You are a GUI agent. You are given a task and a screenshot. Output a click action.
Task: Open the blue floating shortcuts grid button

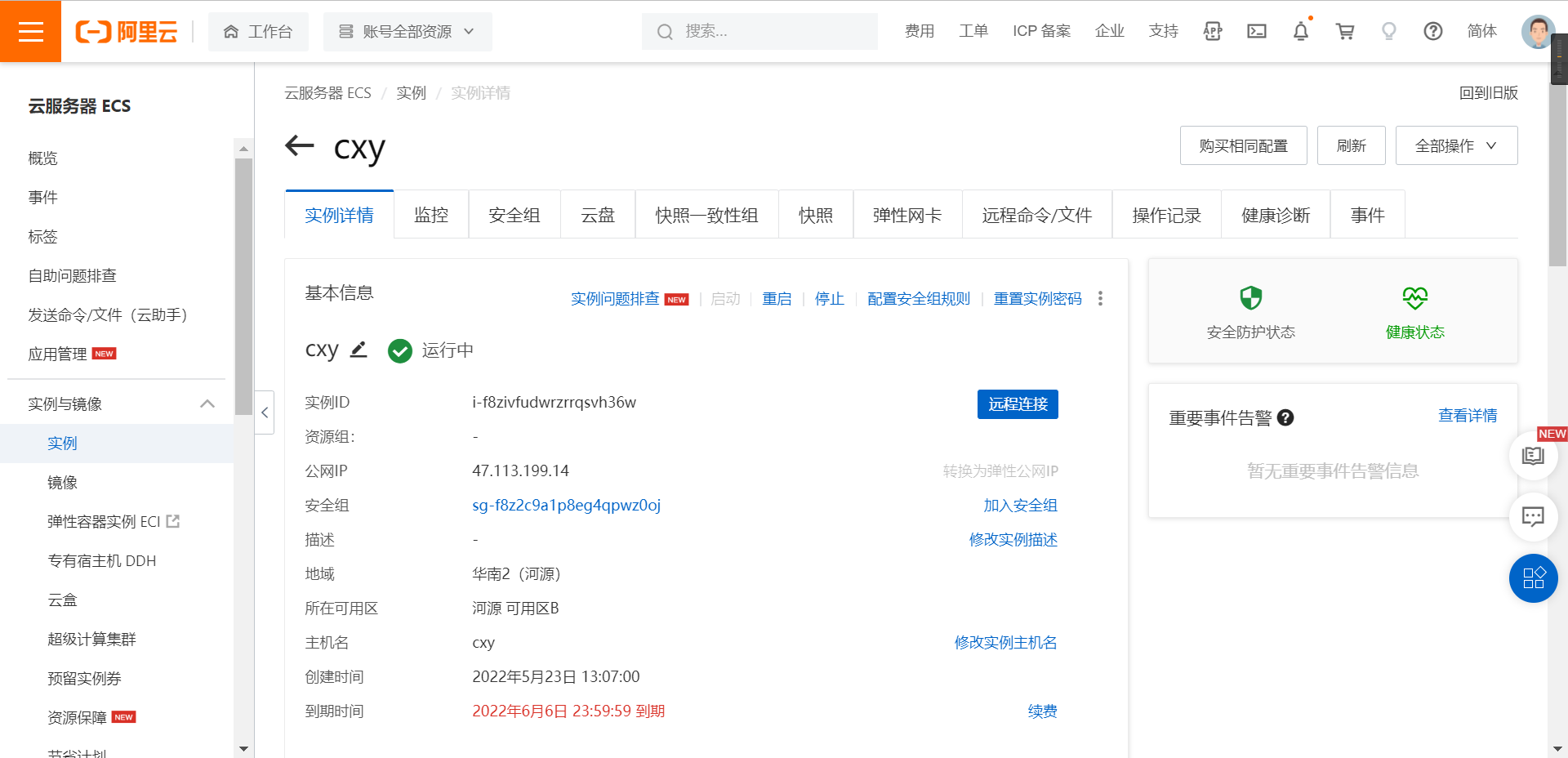[1533, 577]
